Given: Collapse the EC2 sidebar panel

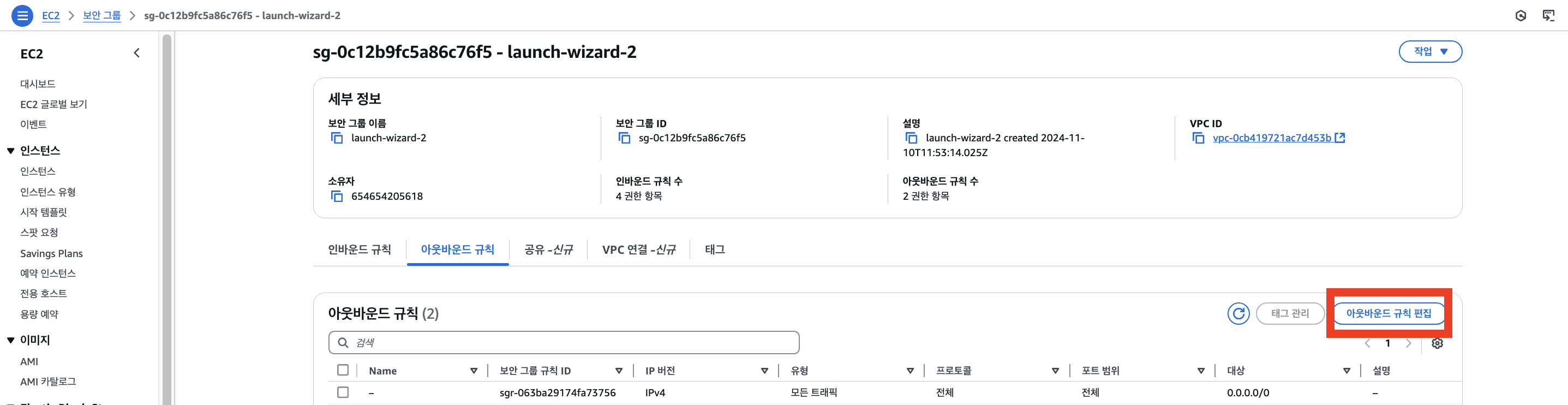Looking at the screenshot, I should click(x=137, y=53).
